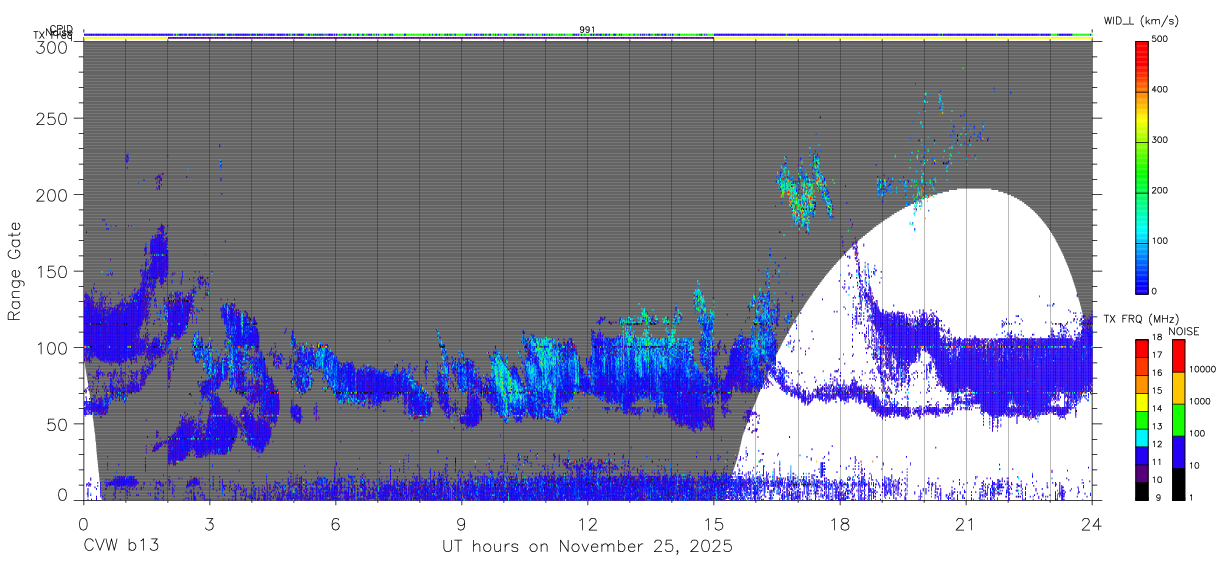
Task: Click the 21 hour tick on the UT axis
Action: tap(965, 523)
